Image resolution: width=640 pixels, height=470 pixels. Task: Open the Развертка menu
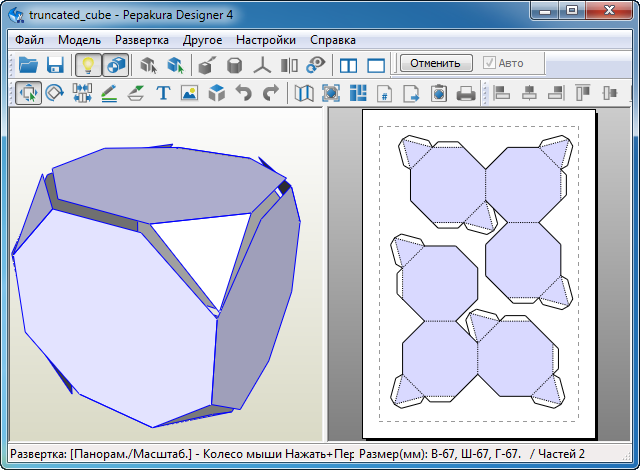(141, 41)
